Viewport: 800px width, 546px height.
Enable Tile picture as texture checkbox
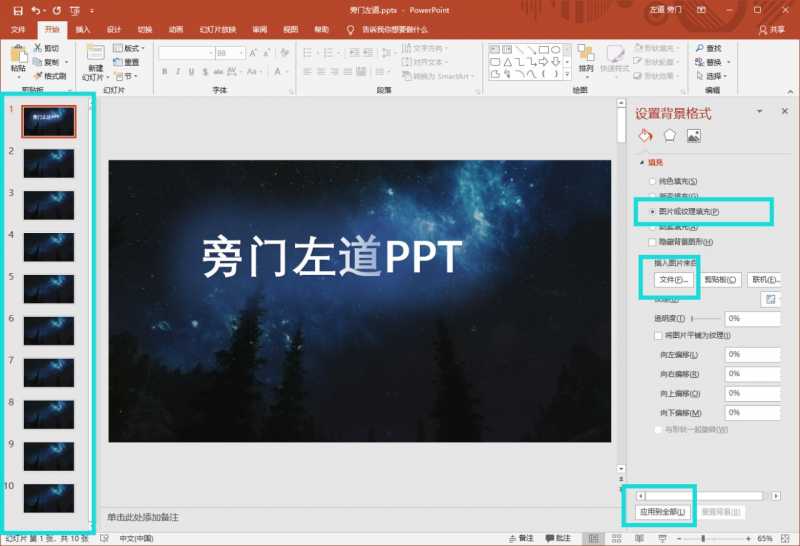(x=659, y=335)
